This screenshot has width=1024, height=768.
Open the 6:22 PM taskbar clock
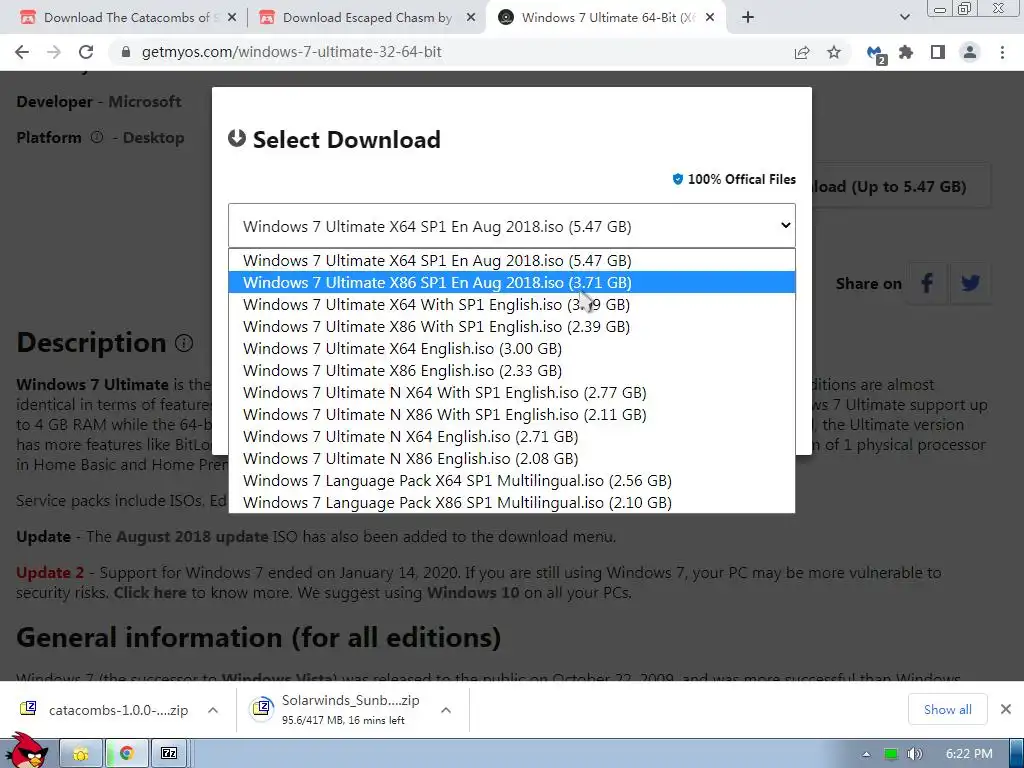(x=969, y=754)
